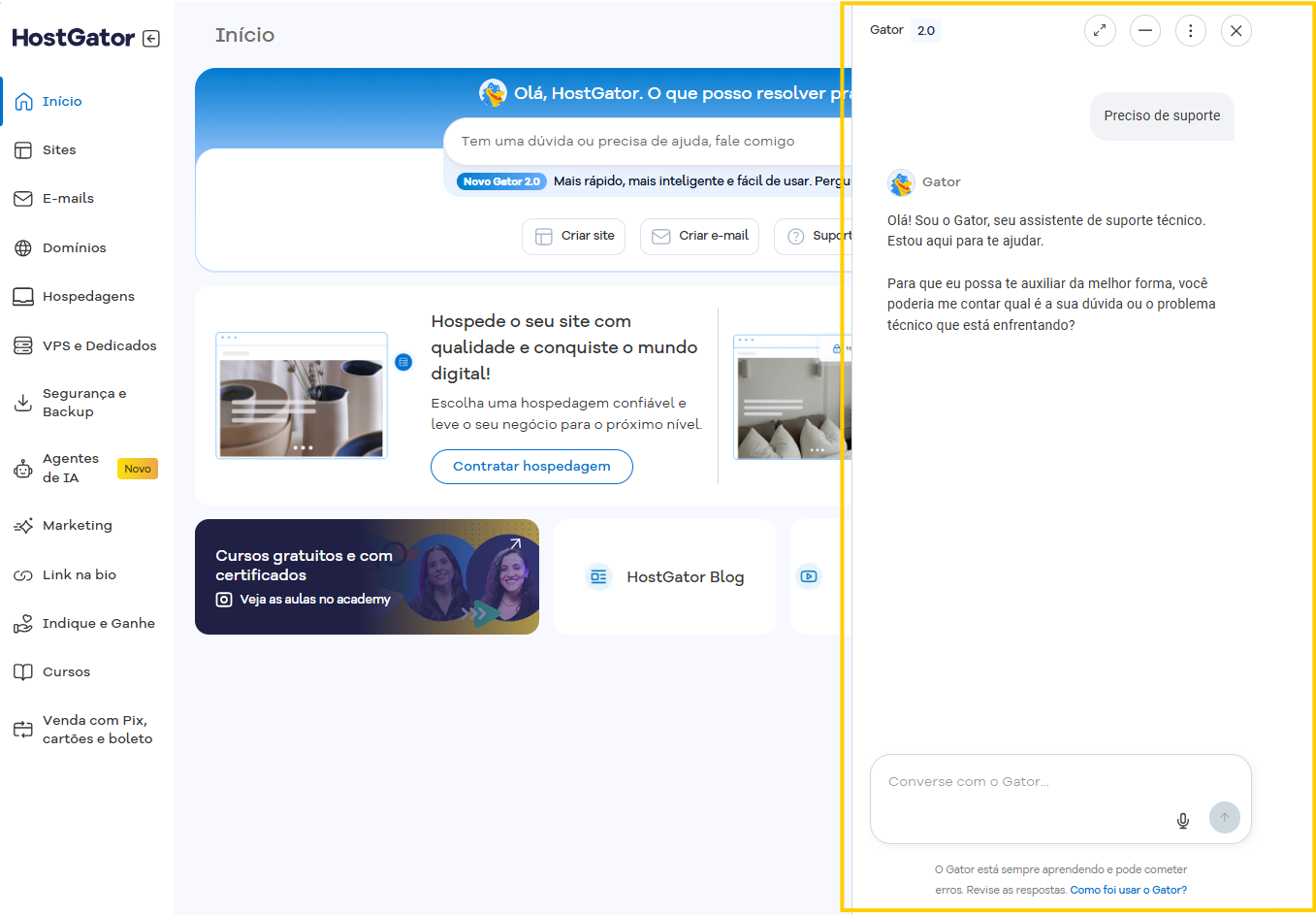Click the Preciso de suporte message bubble
Screen dimensions: 1316x915
[x=1162, y=115]
